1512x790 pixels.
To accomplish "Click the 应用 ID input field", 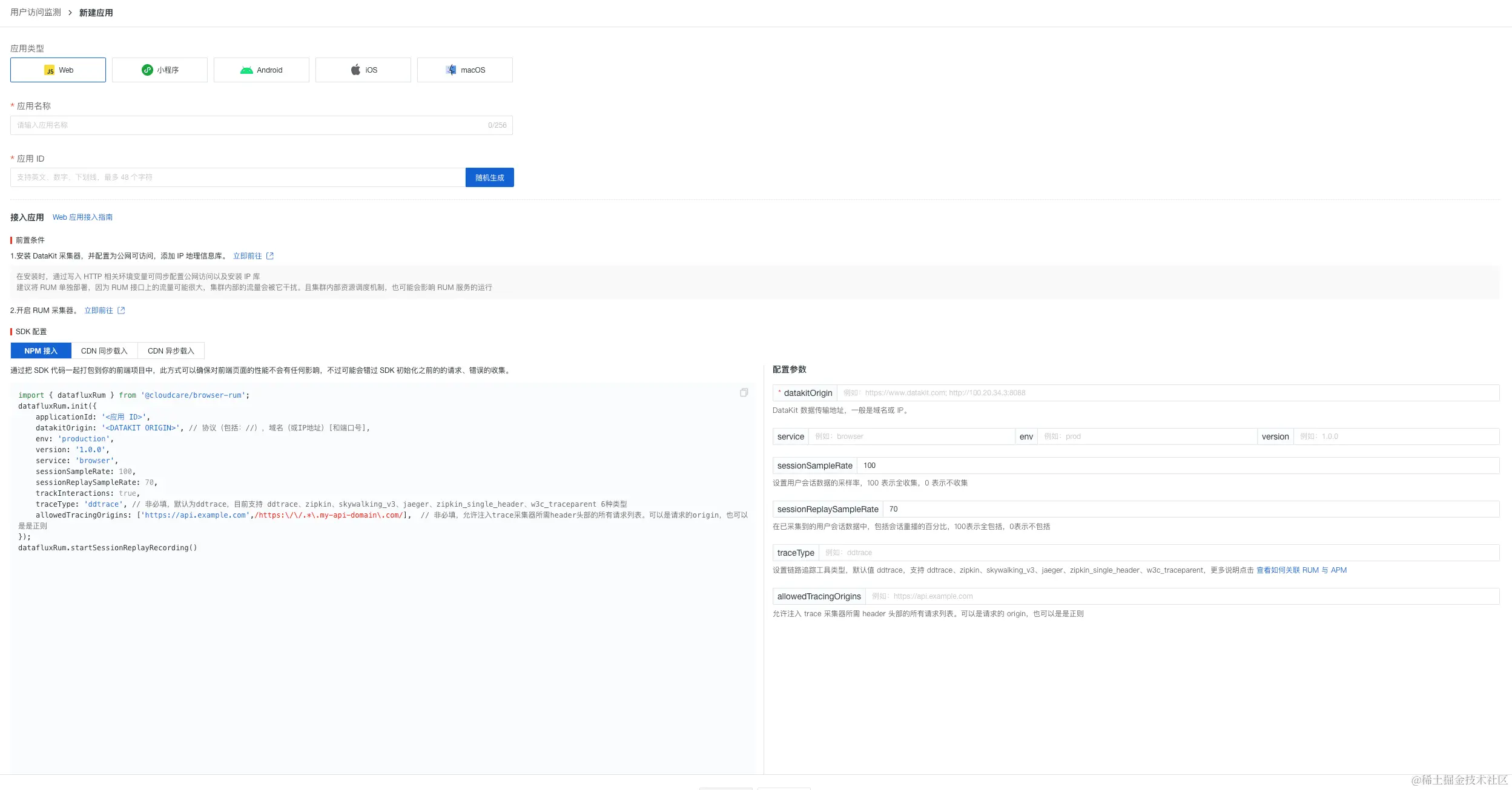I will [x=237, y=177].
